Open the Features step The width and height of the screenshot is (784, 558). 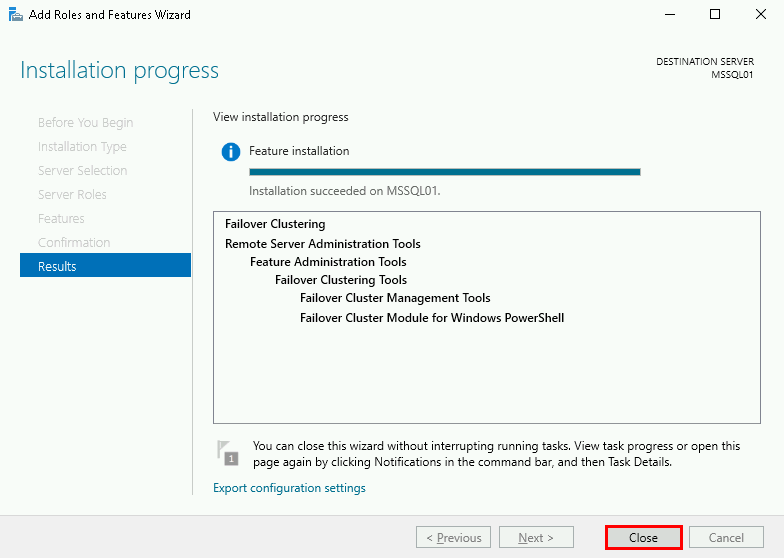[61, 219]
